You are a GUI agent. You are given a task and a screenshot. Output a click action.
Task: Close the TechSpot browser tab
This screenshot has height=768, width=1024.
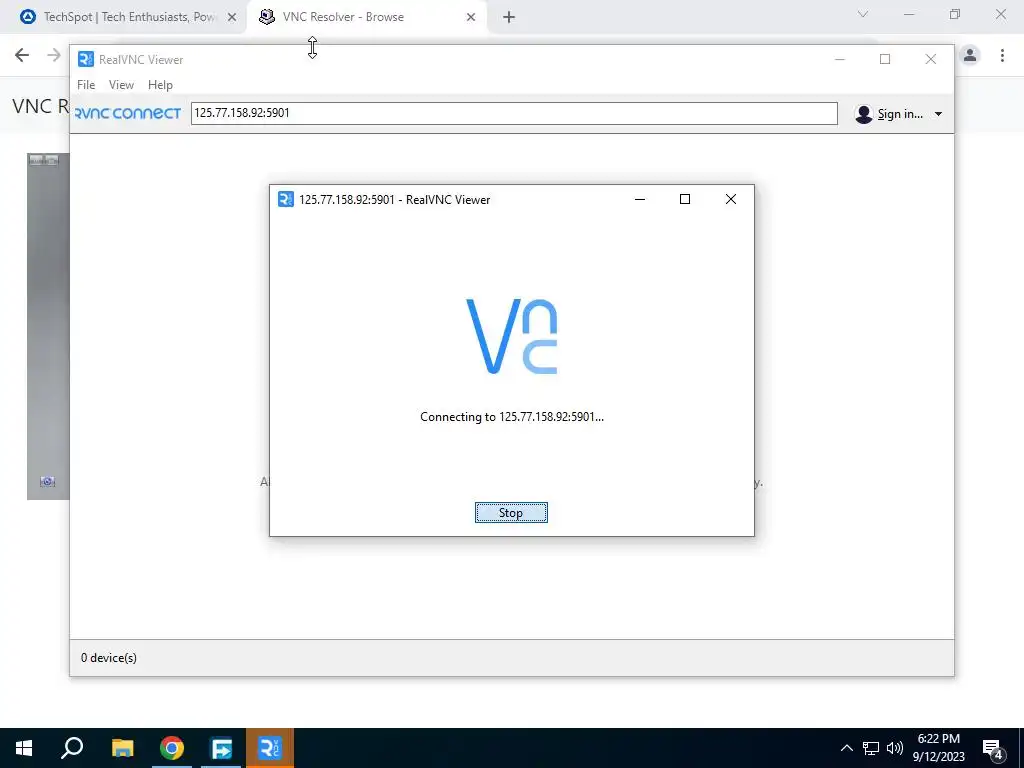pos(232,17)
